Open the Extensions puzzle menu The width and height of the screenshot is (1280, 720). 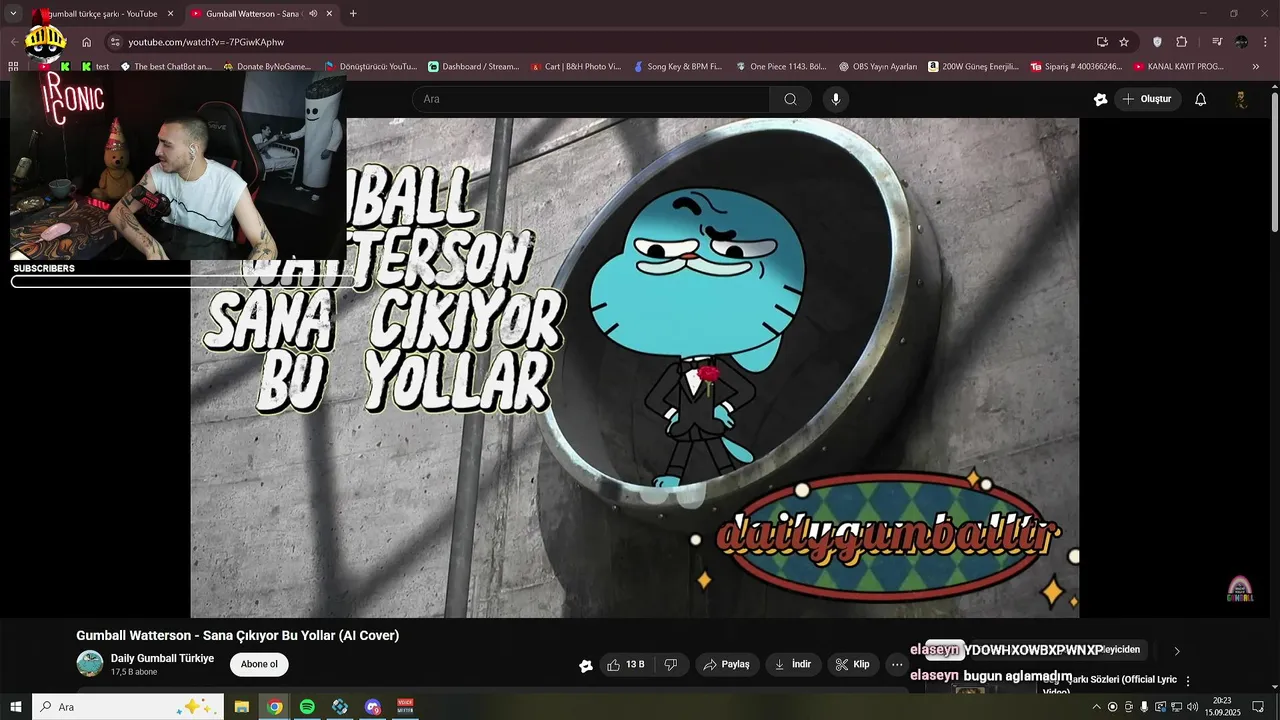point(1182,42)
